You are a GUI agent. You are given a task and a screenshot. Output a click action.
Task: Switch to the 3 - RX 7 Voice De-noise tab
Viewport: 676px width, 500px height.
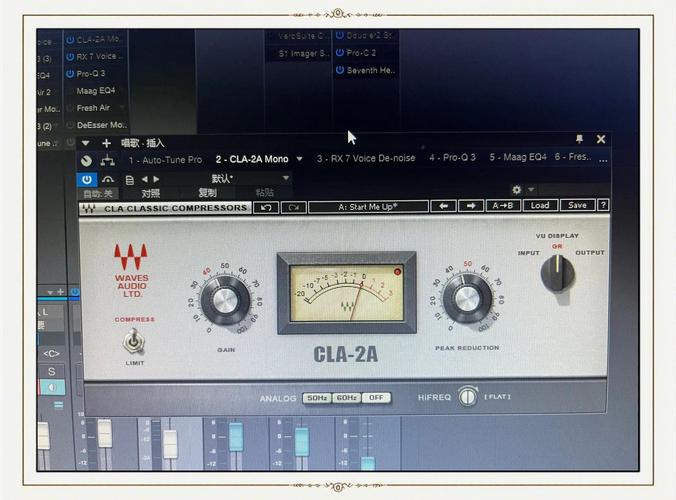366,158
